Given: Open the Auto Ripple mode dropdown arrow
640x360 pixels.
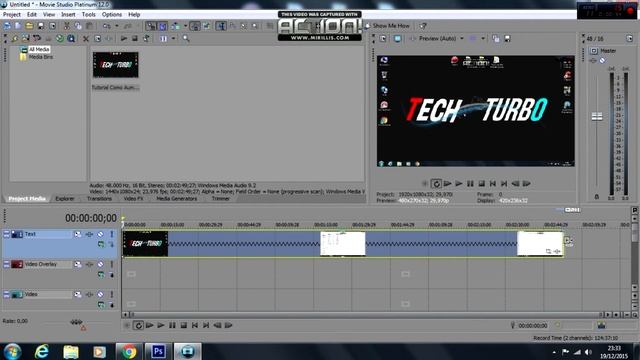Looking at the screenshot, I should tap(185, 26).
